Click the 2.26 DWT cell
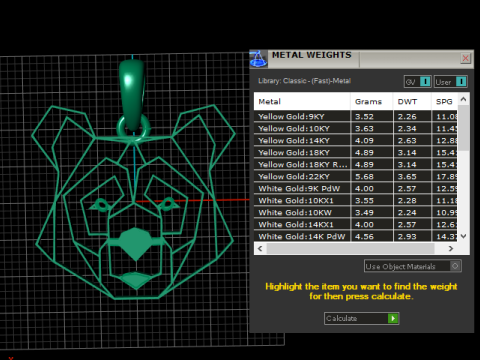This screenshot has height=360, width=480. pos(412,117)
